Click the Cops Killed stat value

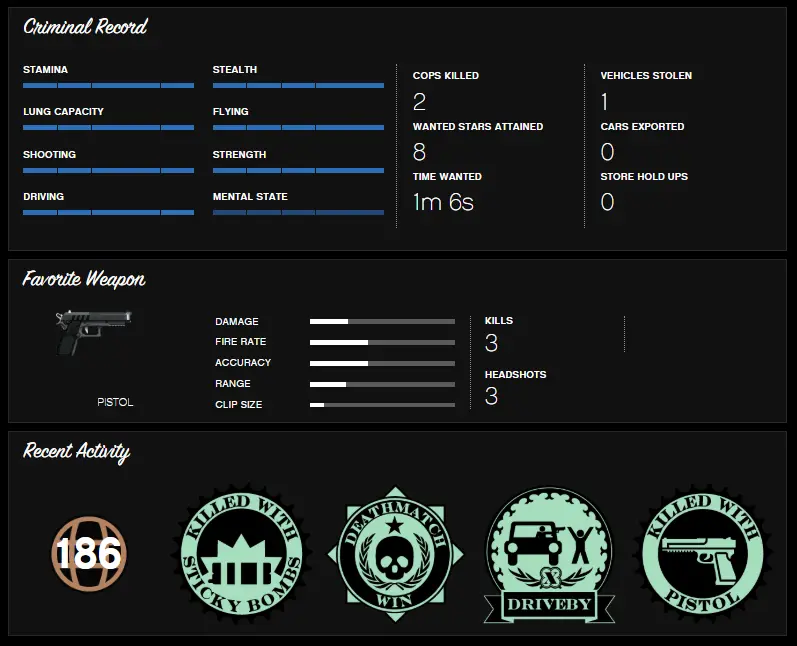point(419,102)
